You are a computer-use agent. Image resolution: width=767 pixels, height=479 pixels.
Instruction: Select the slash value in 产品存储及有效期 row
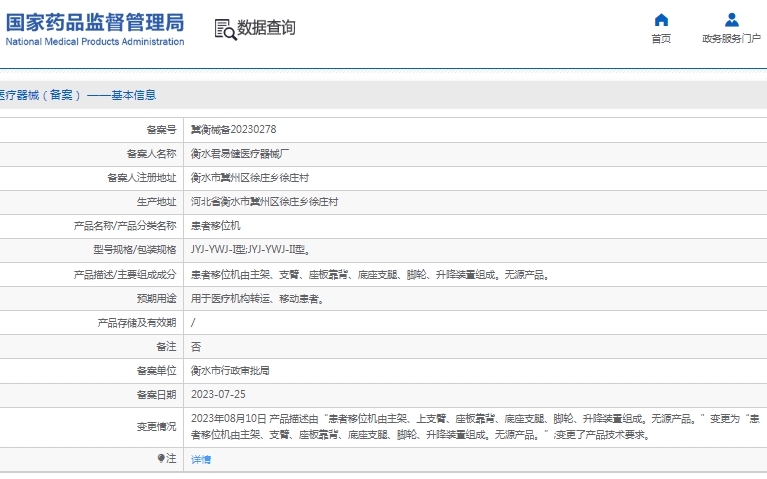coord(193,323)
